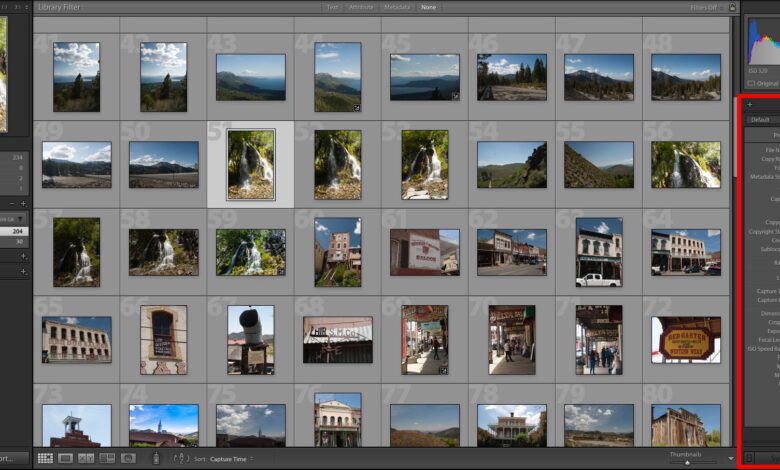Image resolution: width=780 pixels, height=470 pixels.
Task: Select arched window photo 66
Action: [x=164, y=340]
